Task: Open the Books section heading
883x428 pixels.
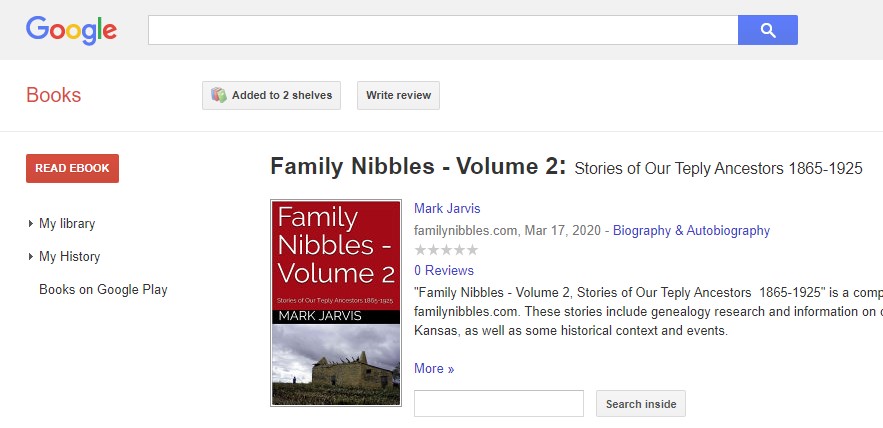Action: pos(53,96)
